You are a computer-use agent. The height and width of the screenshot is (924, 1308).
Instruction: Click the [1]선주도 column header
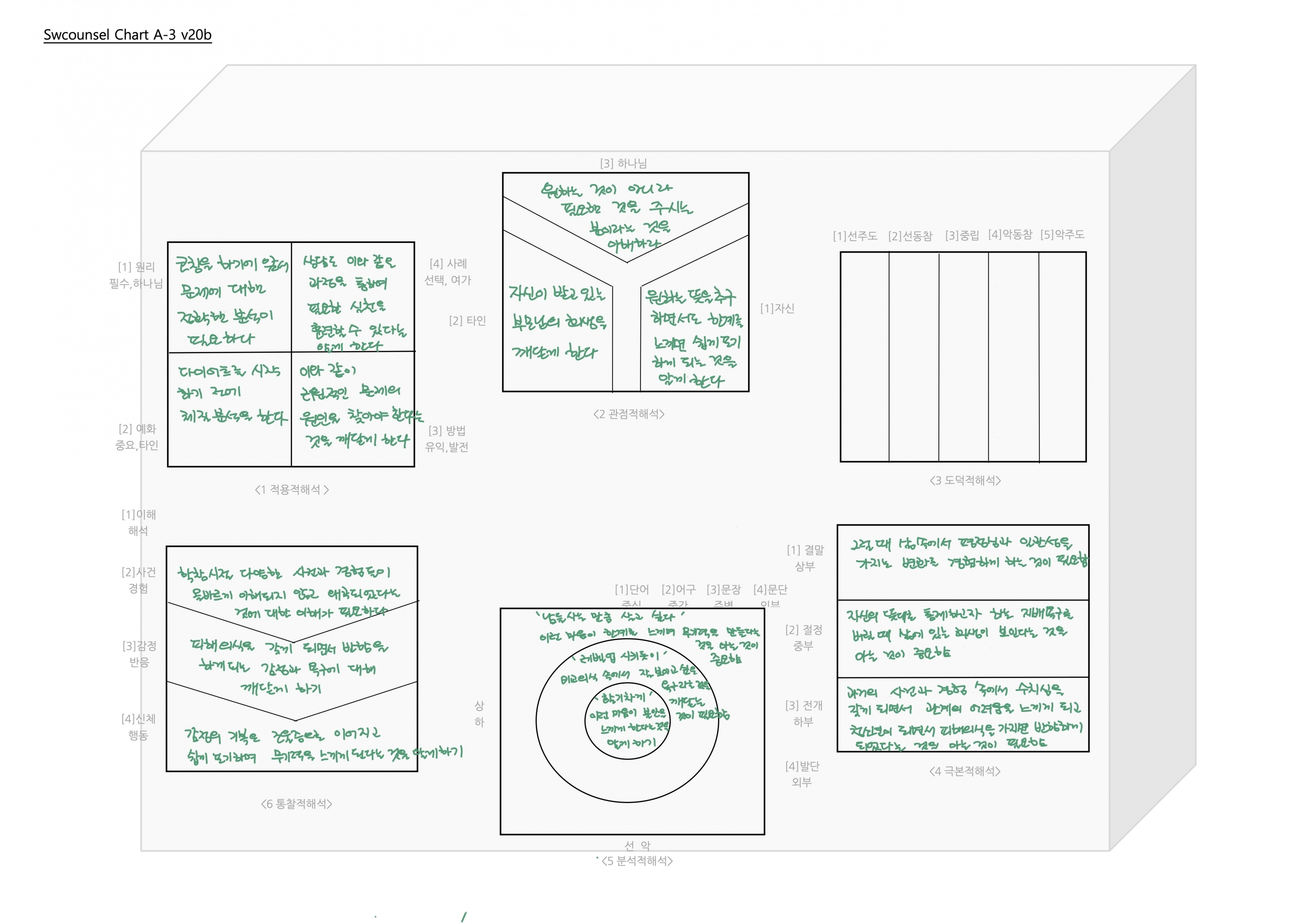click(x=855, y=236)
